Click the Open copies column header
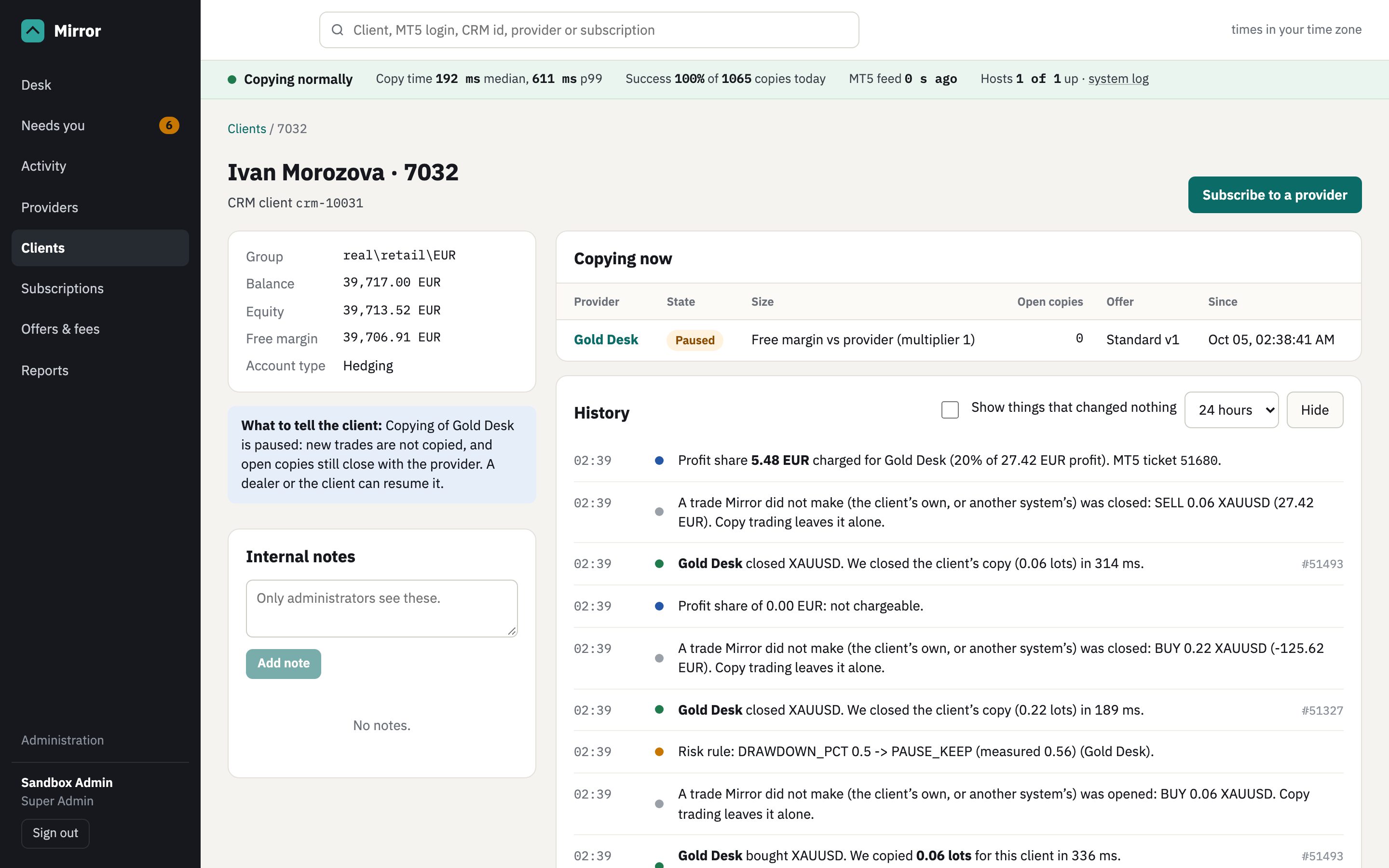Screen dimensions: 1389x868 tap(1050, 302)
